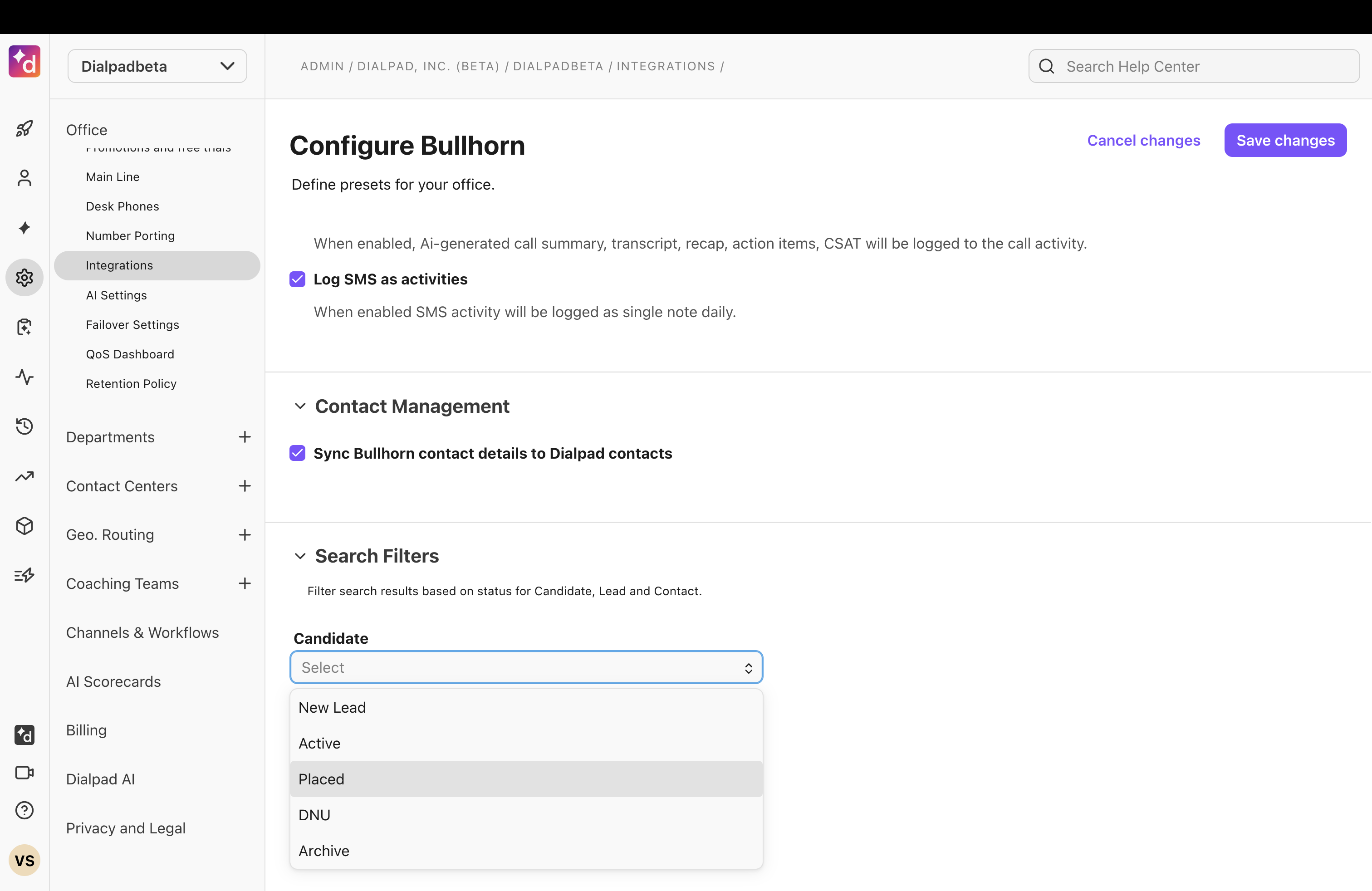
Task: Collapse the Contact Management section
Action: pyautogui.click(x=300, y=406)
